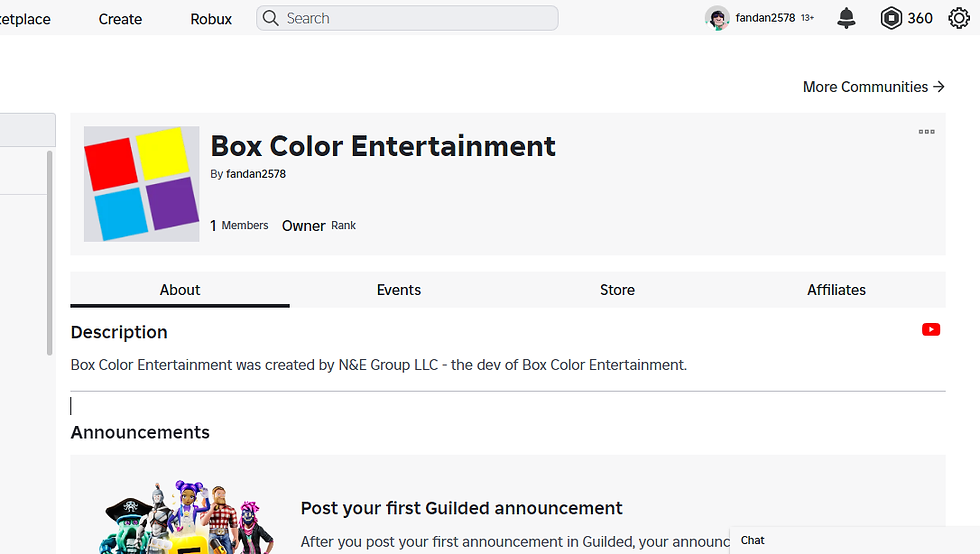980x554 pixels.
Task: Open the fandan2578 username in header
Action: click(x=765, y=18)
